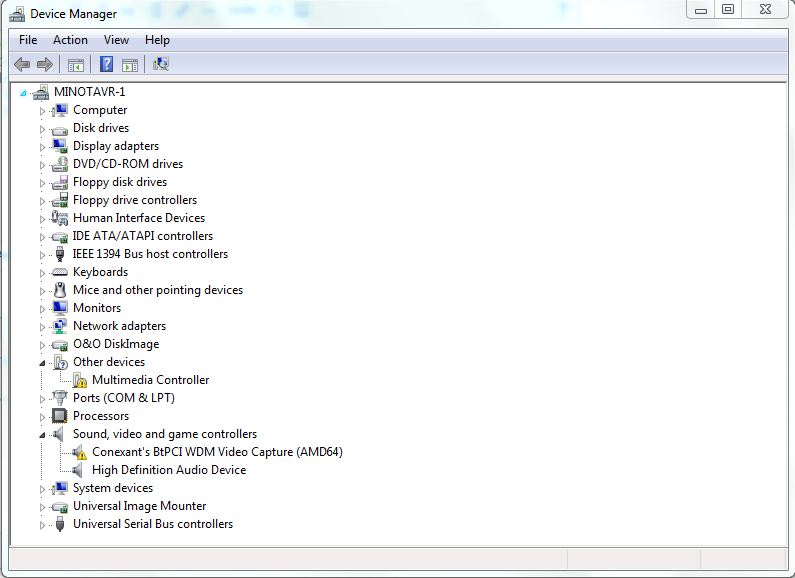Click the Human Interface Devices icon
This screenshot has width=795, height=578.
[x=59, y=218]
